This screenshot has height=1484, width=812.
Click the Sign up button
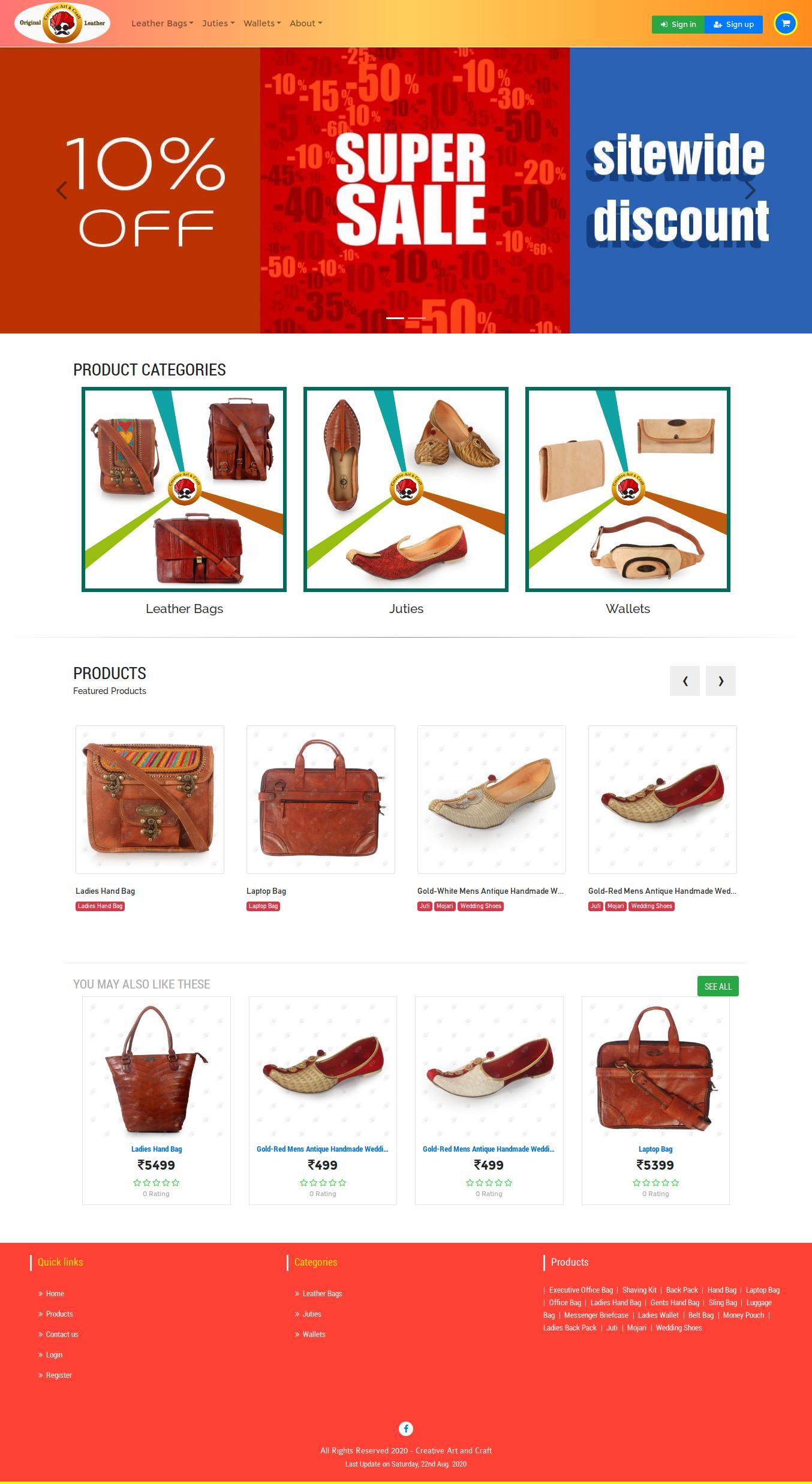(x=733, y=25)
